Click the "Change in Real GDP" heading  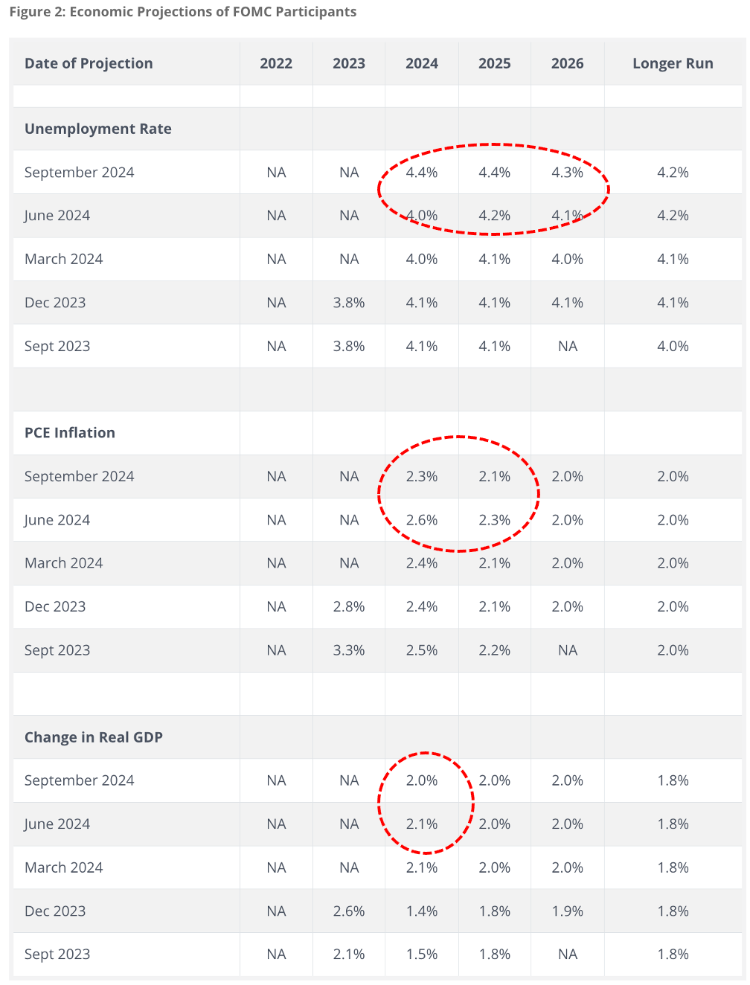pos(94,737)
